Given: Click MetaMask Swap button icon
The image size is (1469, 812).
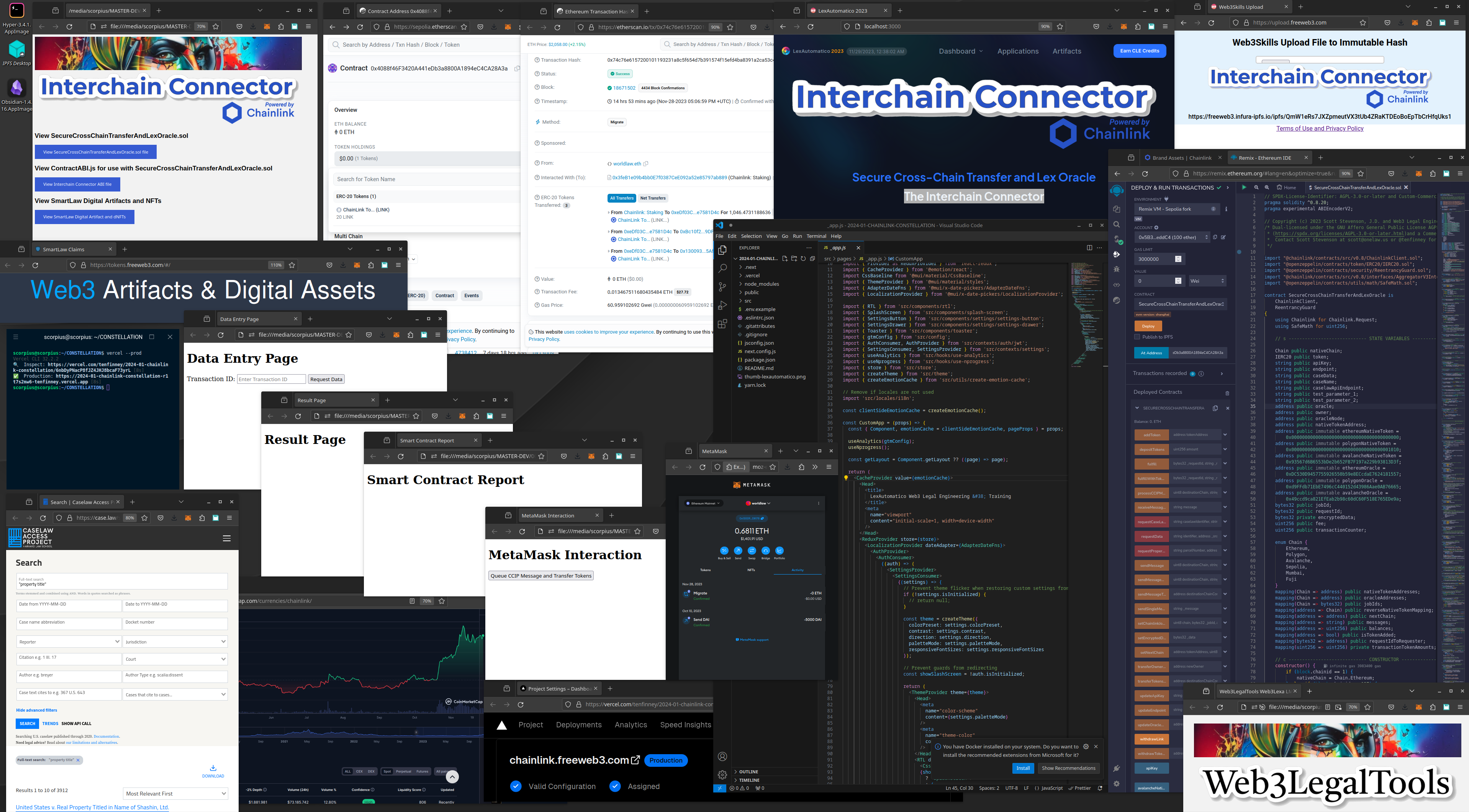Looking at the screenshot, I should (x=752, y=551).
